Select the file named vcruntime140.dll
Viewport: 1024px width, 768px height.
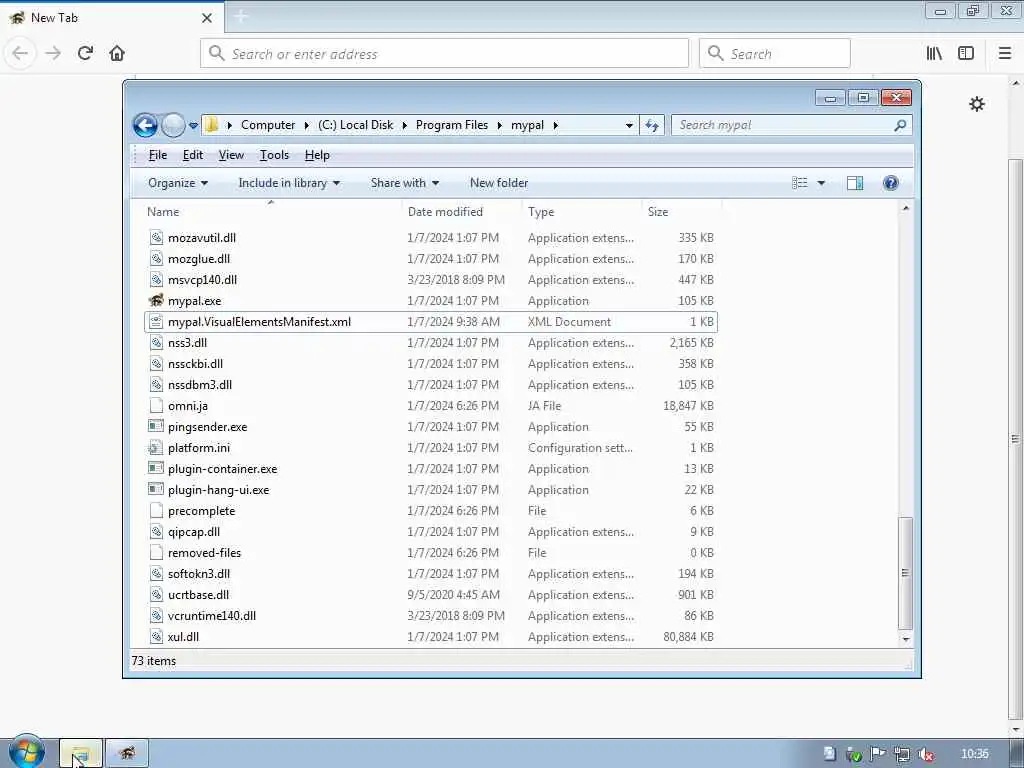pos(212,615)
